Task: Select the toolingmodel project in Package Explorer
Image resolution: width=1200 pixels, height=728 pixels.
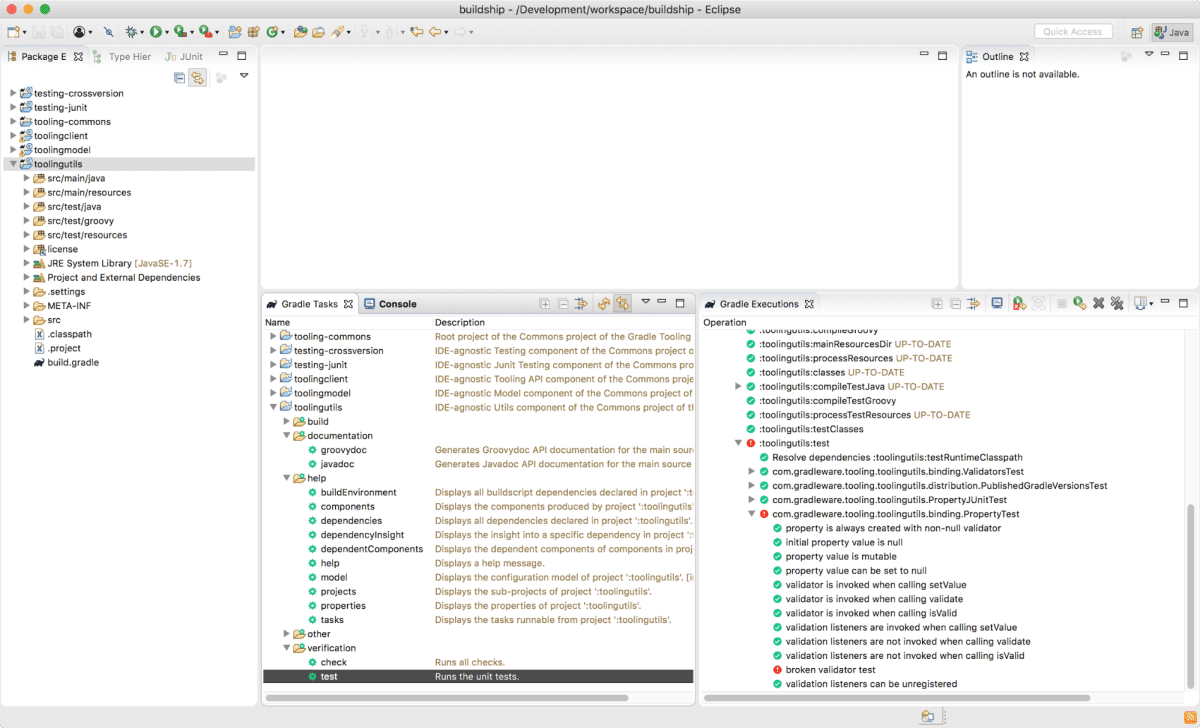Action: (x=62, y=150)
